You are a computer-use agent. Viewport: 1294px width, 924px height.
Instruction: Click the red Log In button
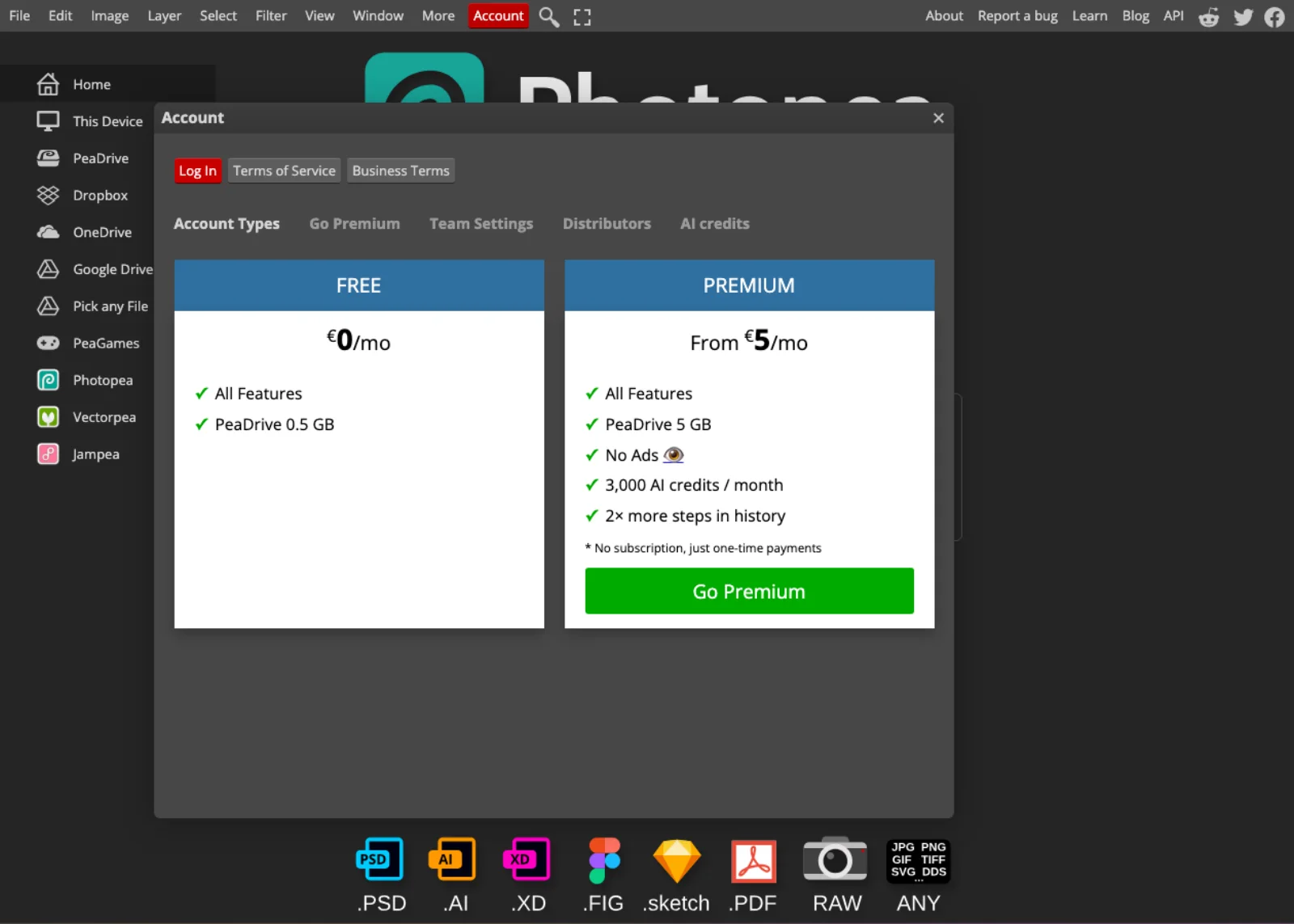198,171
